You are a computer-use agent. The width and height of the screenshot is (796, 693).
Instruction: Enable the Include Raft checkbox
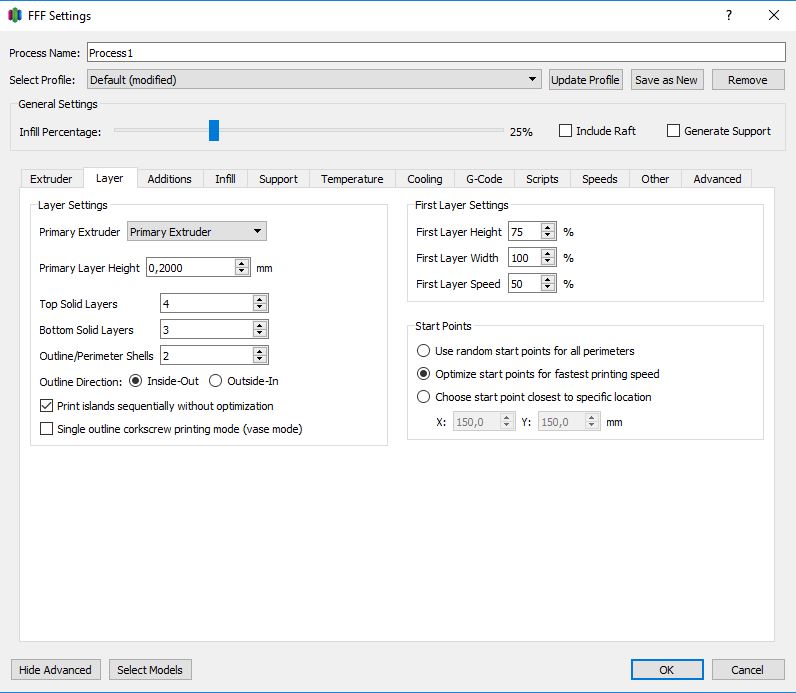pyautogui.click(x=565, y=130)
